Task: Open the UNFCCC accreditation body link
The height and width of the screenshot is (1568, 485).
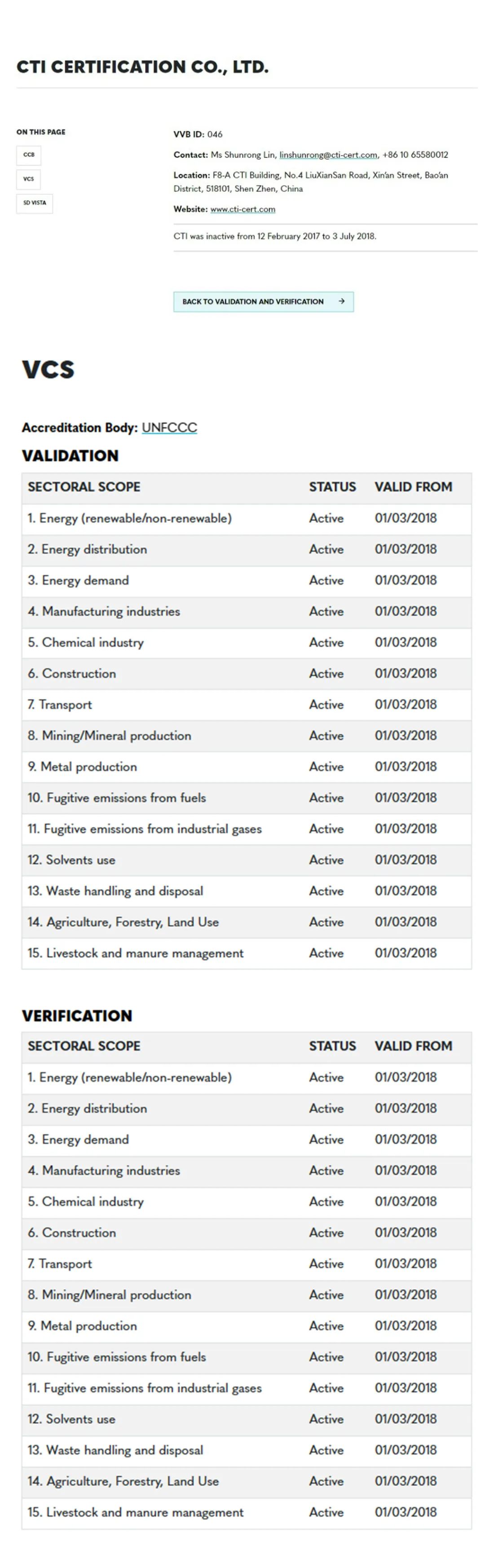Action: click(169, 427)
